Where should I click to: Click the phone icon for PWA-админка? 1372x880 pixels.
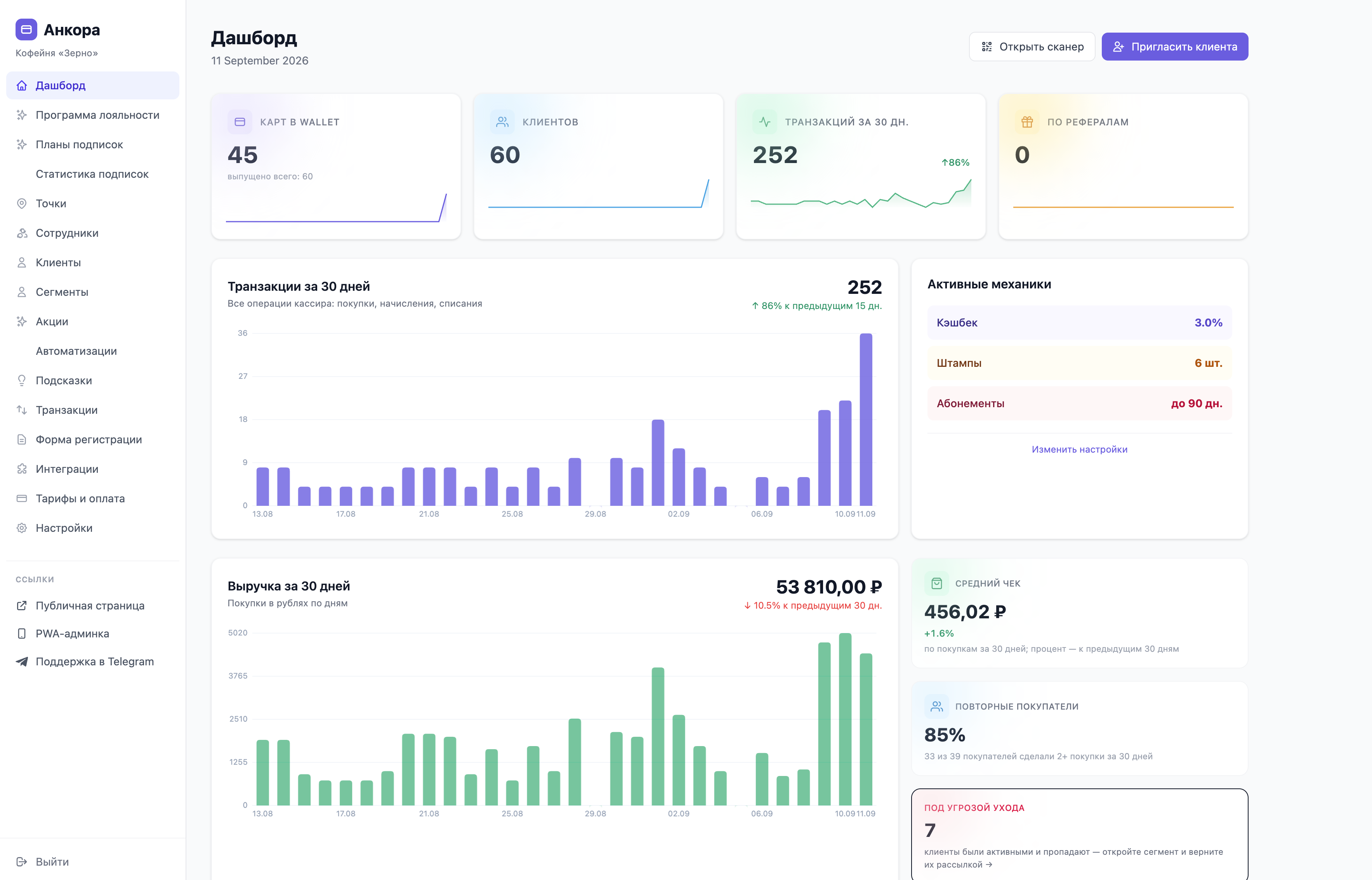tap(22, 634)
